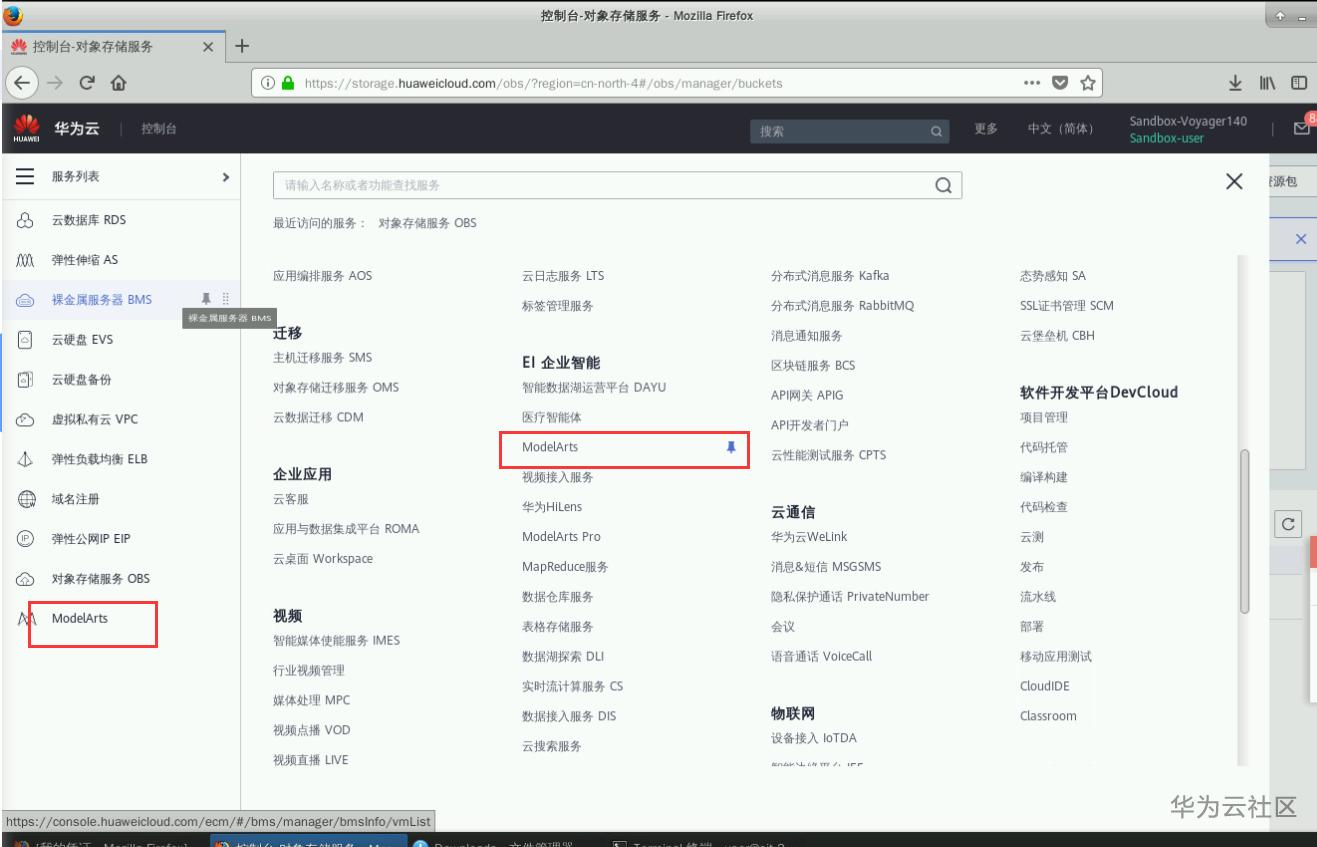The height and width of the screenshot is (847, 1317).
Task: Open recently visited 对象存储服务 OBS link
Action: (428, 222)
